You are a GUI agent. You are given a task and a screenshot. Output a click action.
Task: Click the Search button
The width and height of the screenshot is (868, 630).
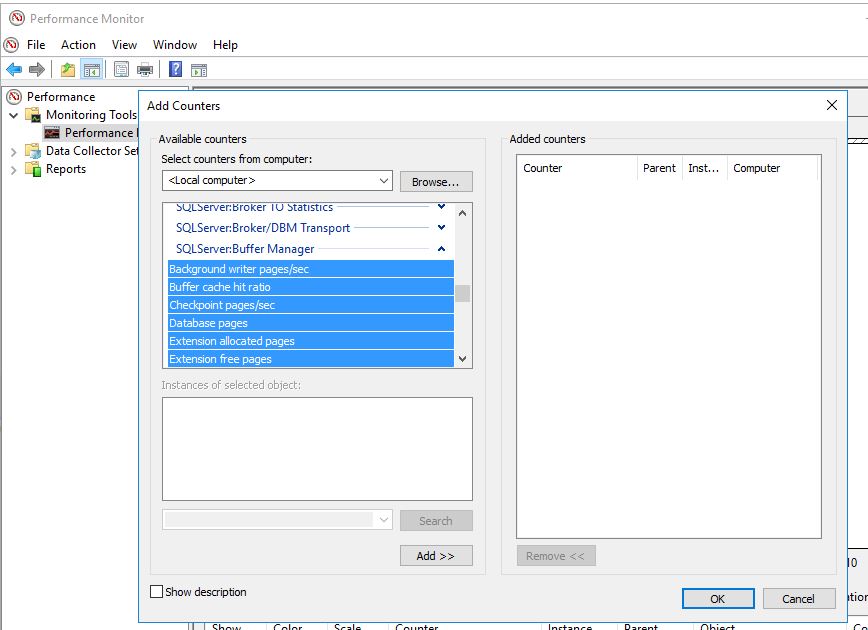[436, 520]
